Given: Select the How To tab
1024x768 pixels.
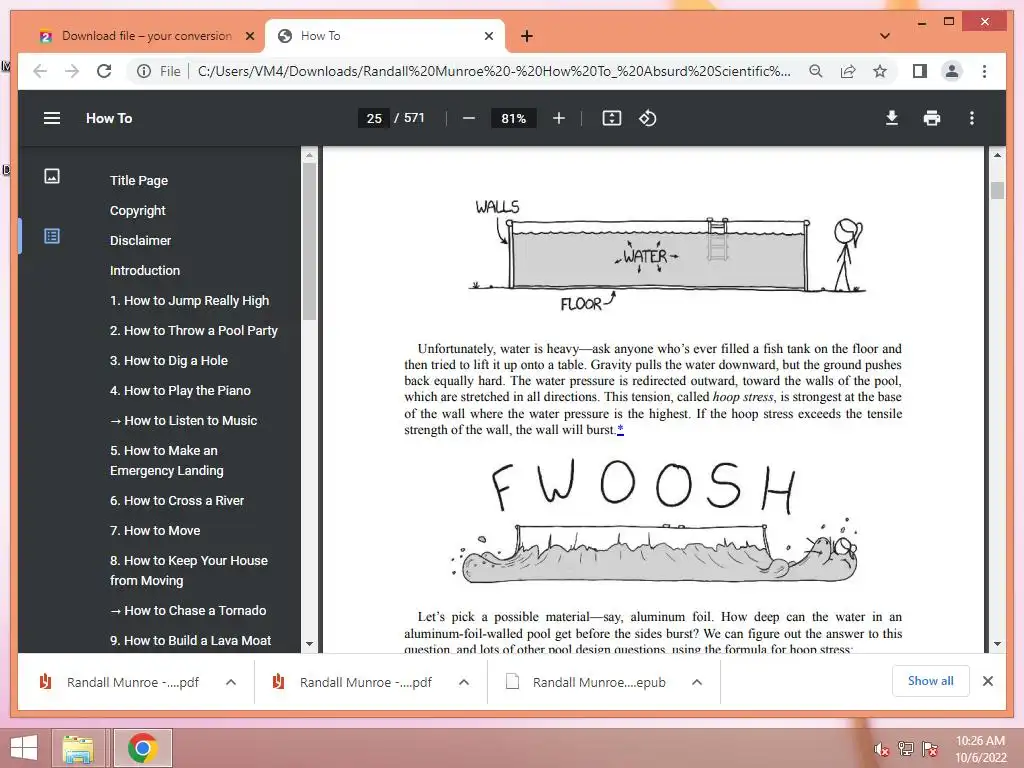Looking at the screenshot, I should tap(385, 36).
